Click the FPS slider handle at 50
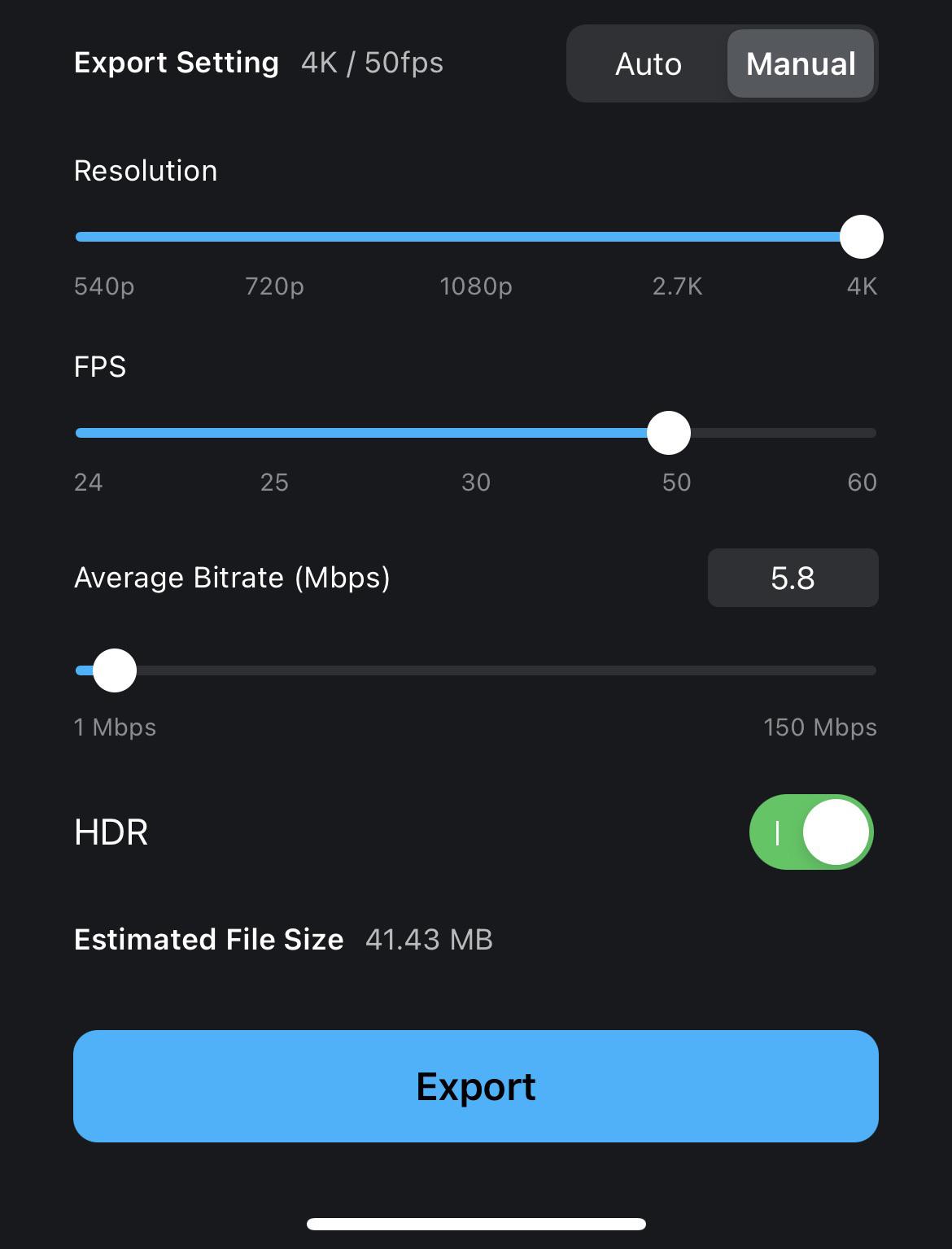The height and width of the screenshot is (1249, 952). tap(669, 433)
